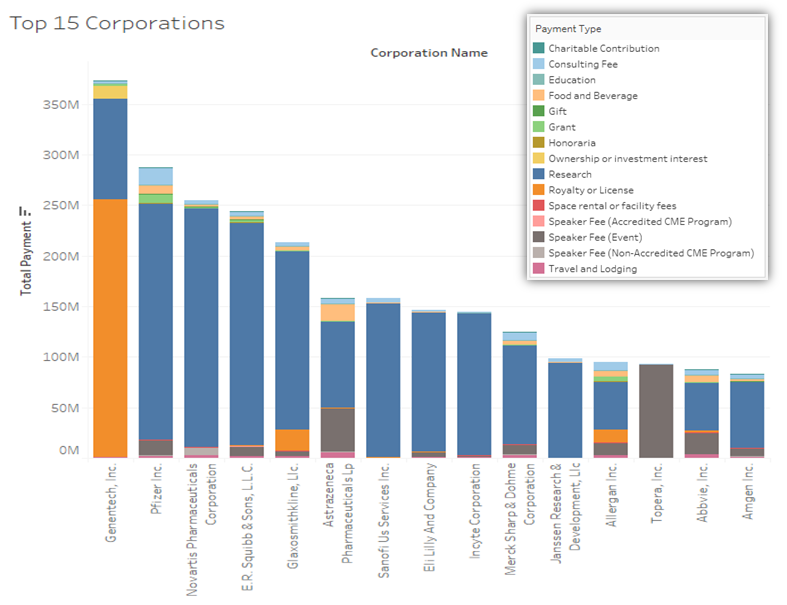Click the Travel and Lodging legend swatch

(x=539, y=269)
